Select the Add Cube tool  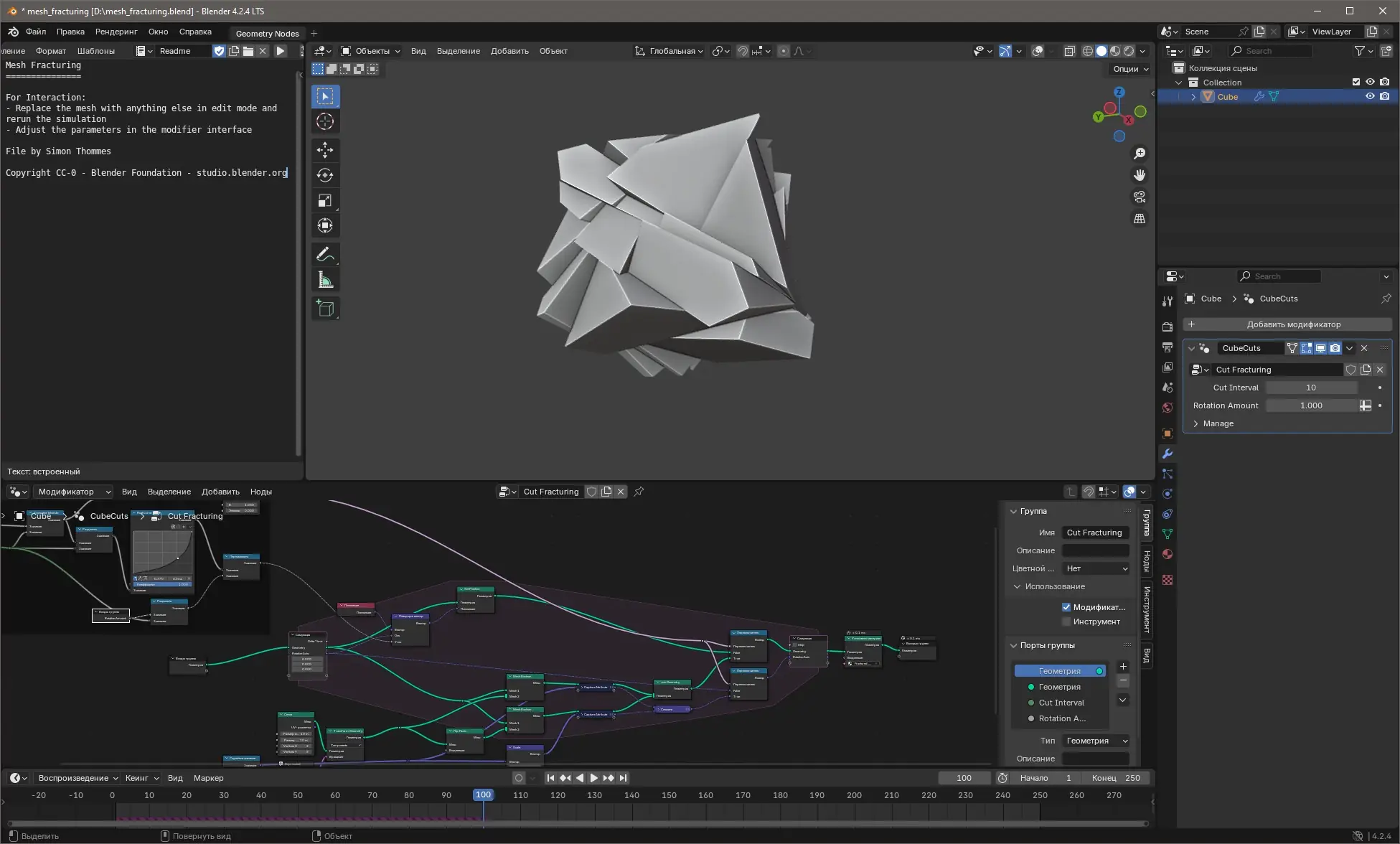coord(325,309)
